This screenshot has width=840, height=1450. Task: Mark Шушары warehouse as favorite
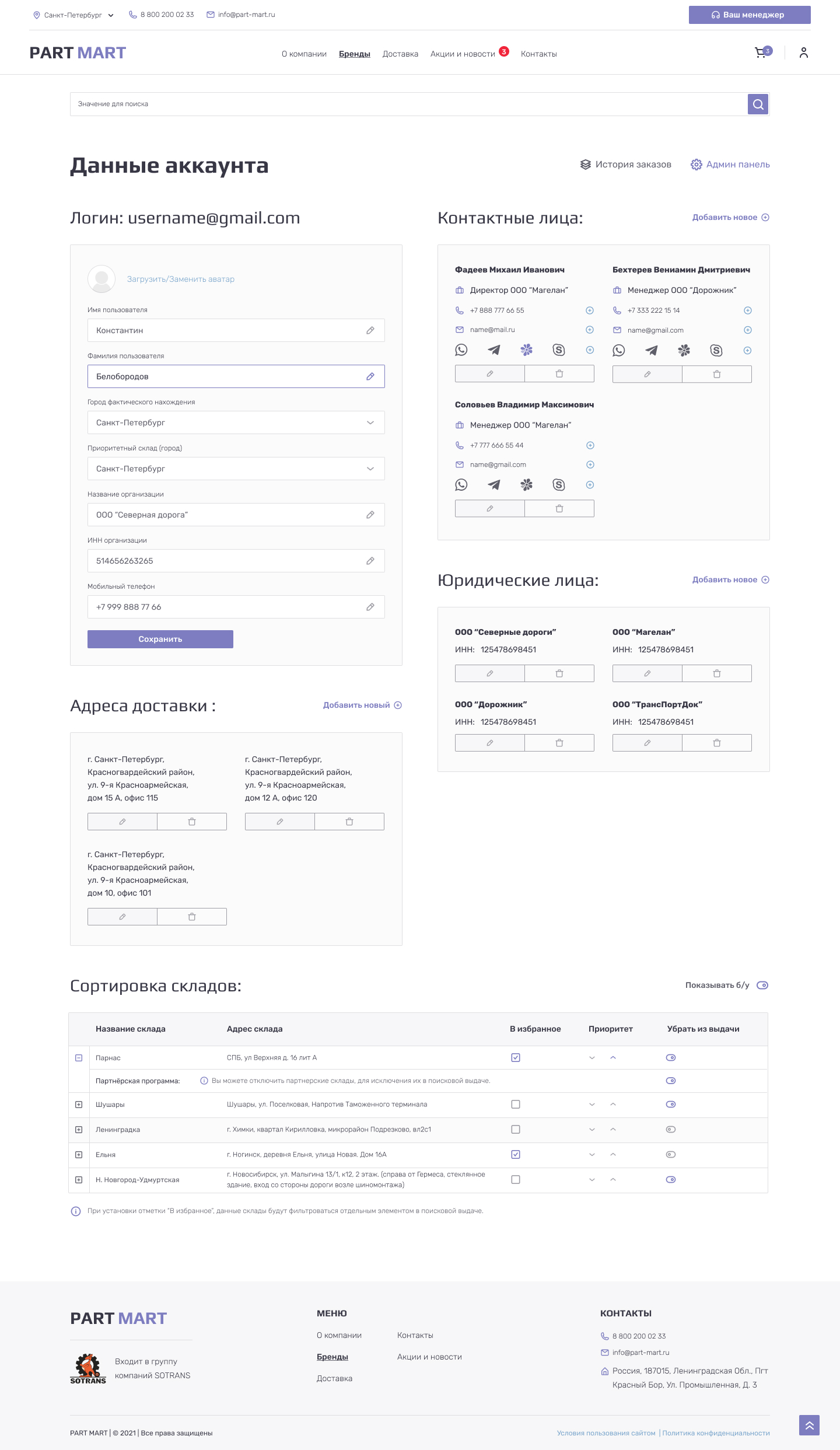(516, 1104)
